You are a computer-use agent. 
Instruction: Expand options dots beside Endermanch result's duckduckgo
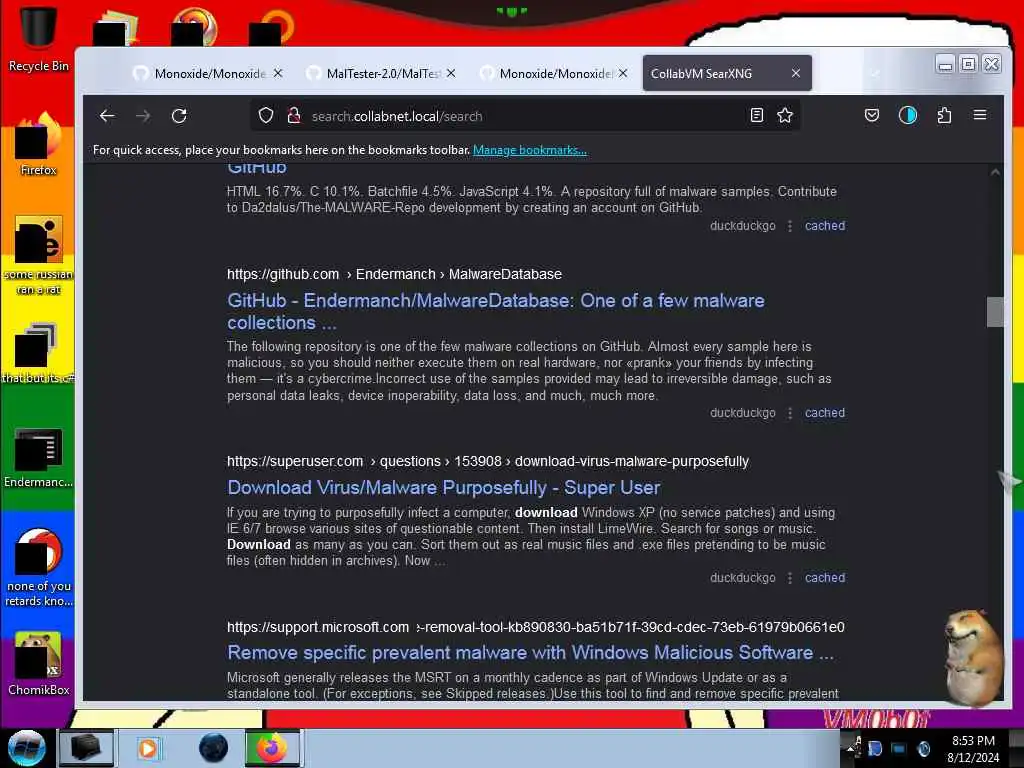[790, 413]
